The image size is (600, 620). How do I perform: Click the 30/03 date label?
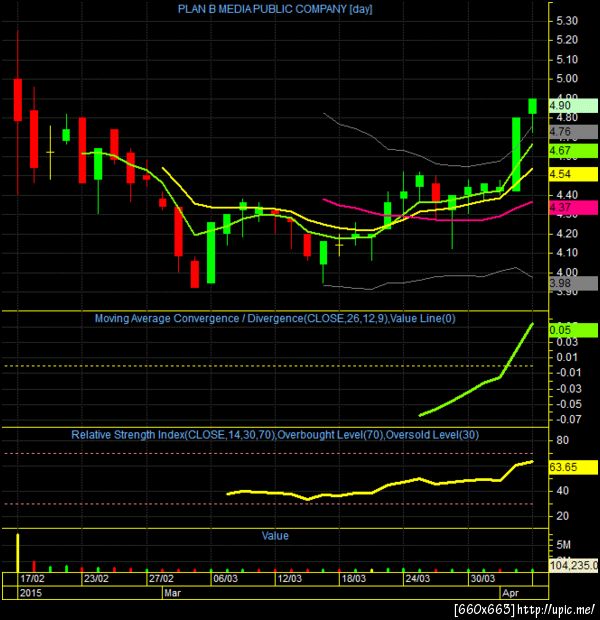pos(483,579)
